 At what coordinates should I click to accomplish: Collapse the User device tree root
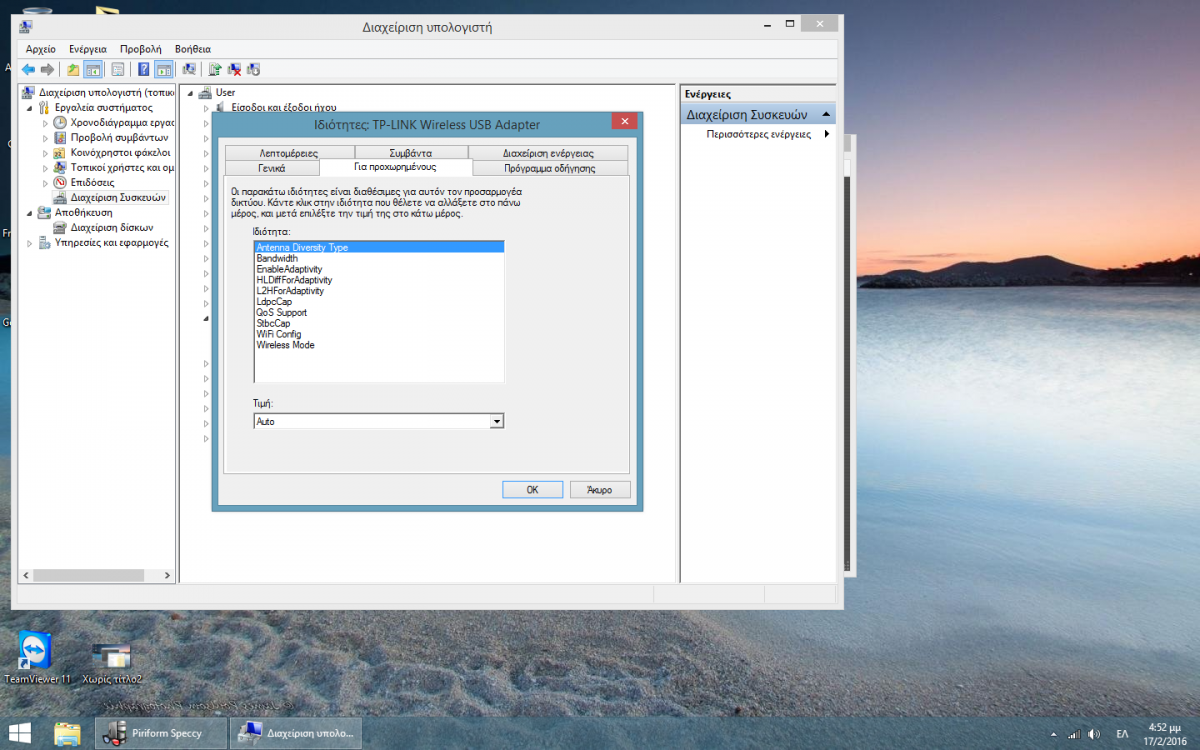(191, 93)
